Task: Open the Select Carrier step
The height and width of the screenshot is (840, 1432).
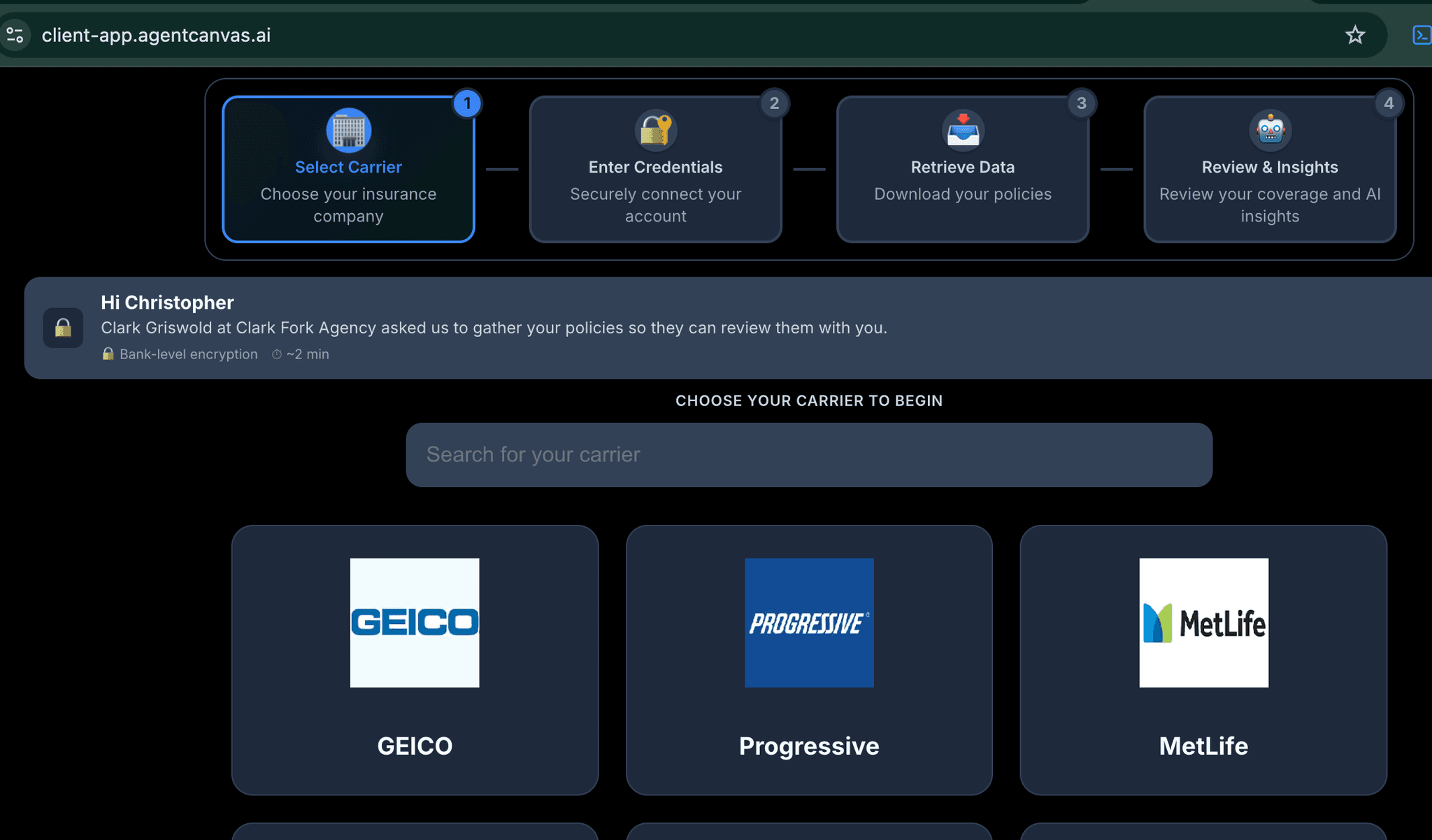Action: coord(348,169)
